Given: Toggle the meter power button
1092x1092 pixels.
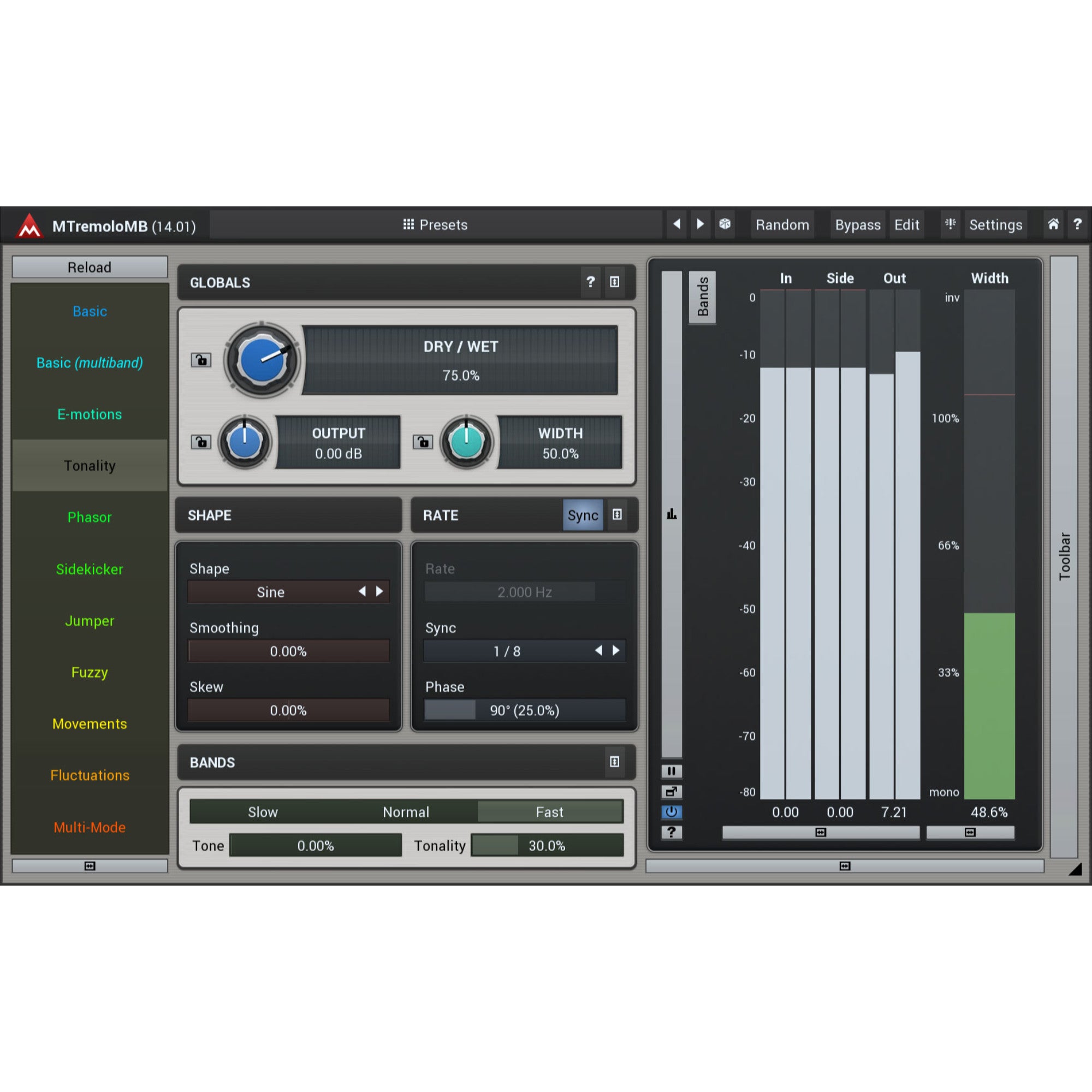Looking at the screenshot, I should tap(672, 812).
